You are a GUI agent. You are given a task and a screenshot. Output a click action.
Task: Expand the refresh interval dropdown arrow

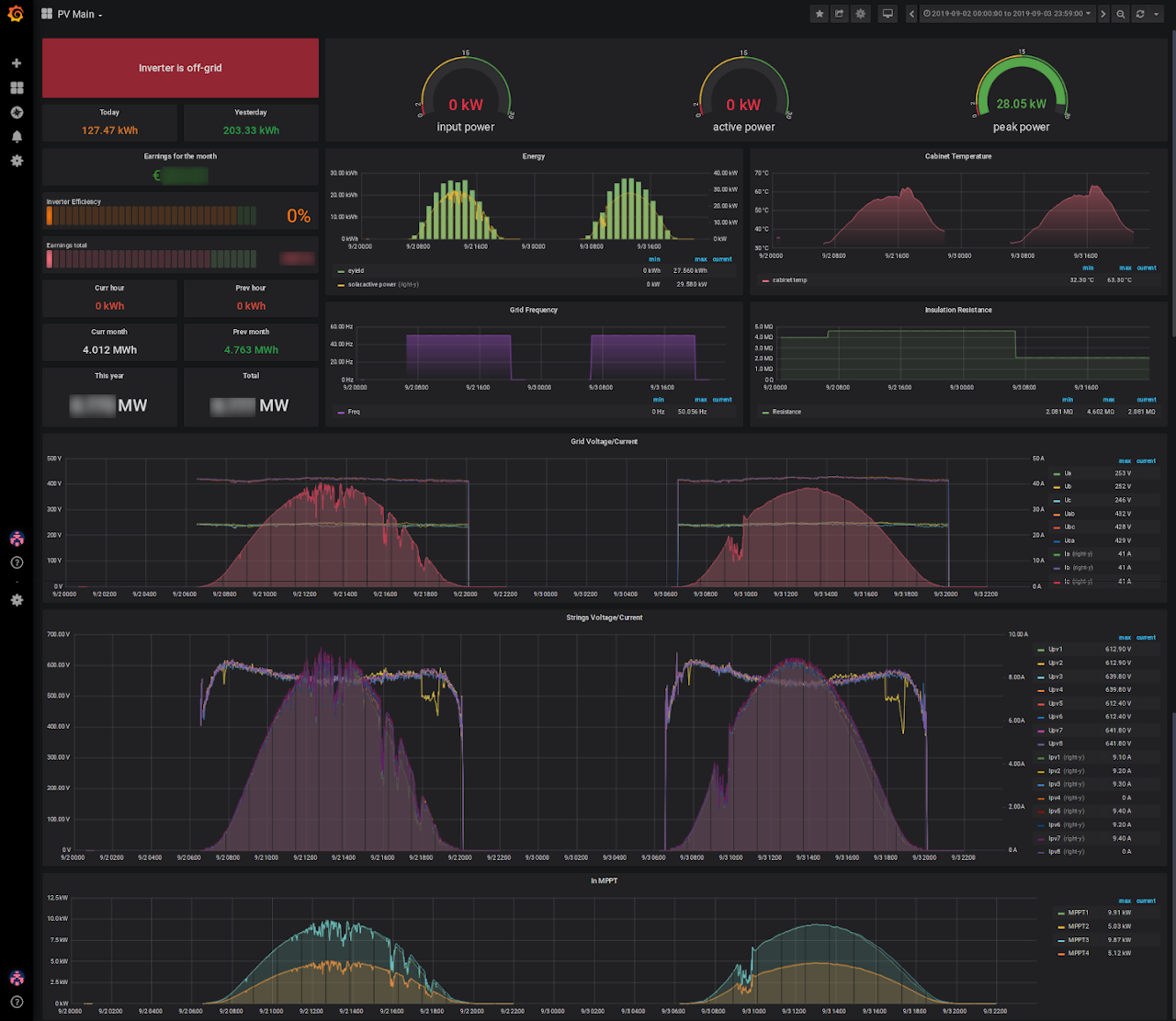coord(1156,15)
